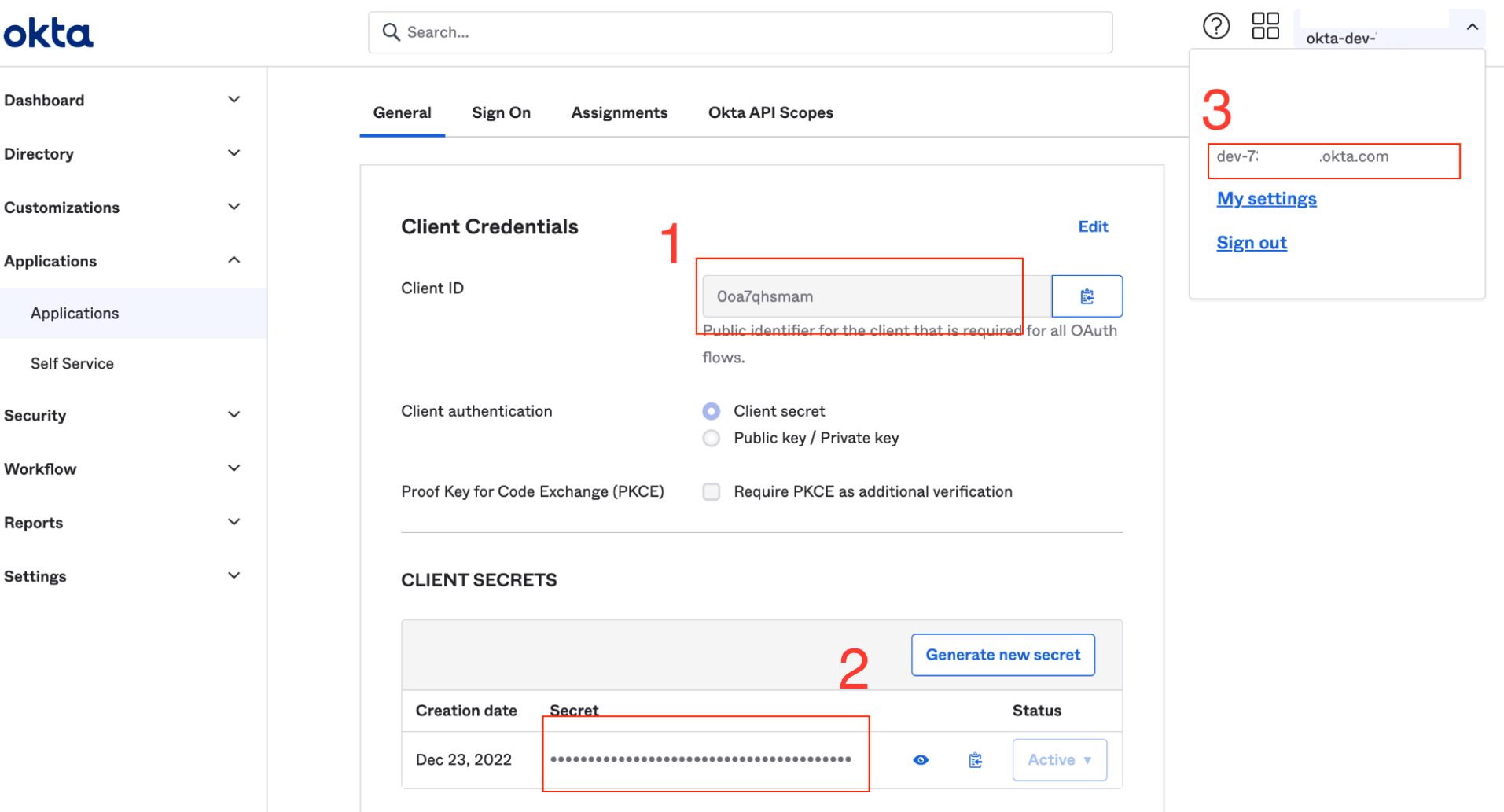Image resolution: width=1504 pixels, height=812 pixels.
Task: Open Self Service in sidebar
Action: (x=72, y=363)
